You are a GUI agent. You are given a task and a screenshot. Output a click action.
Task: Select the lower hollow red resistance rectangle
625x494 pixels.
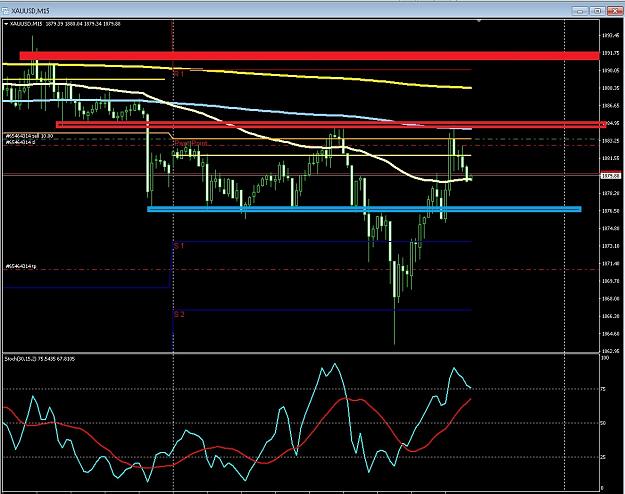[331, 125]
